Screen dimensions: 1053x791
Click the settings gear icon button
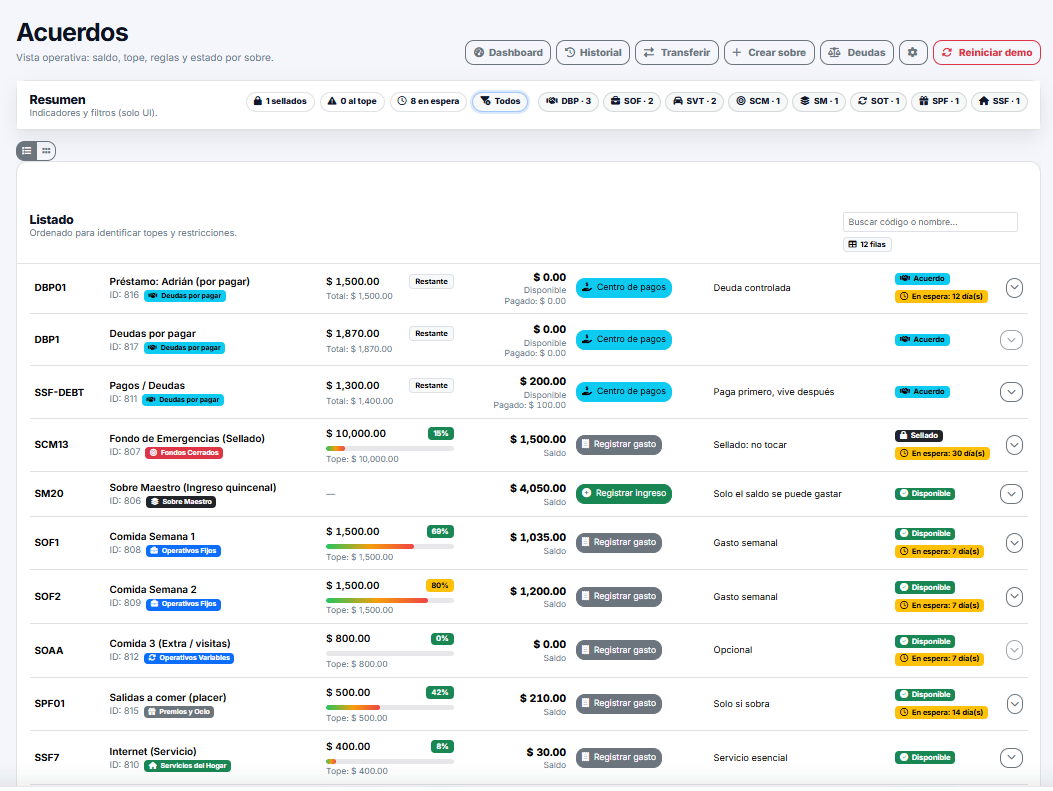point(913,53)
